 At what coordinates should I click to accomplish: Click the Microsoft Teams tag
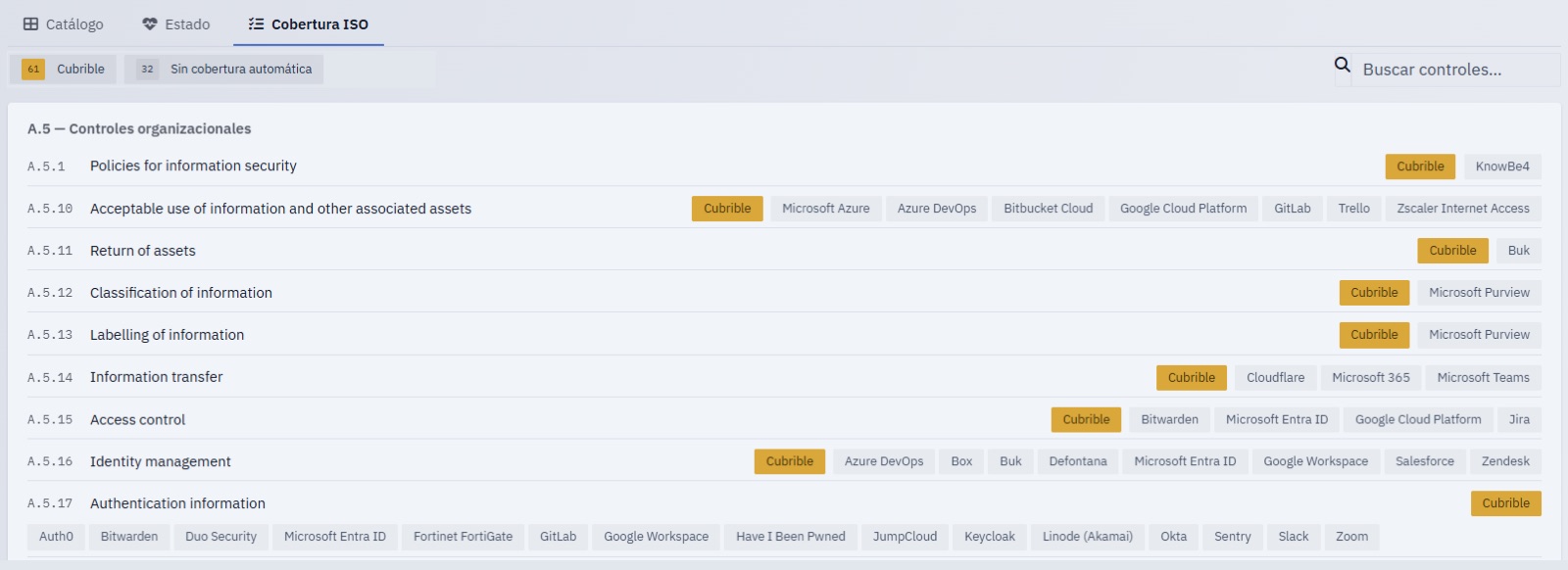tap(1483, 377)
